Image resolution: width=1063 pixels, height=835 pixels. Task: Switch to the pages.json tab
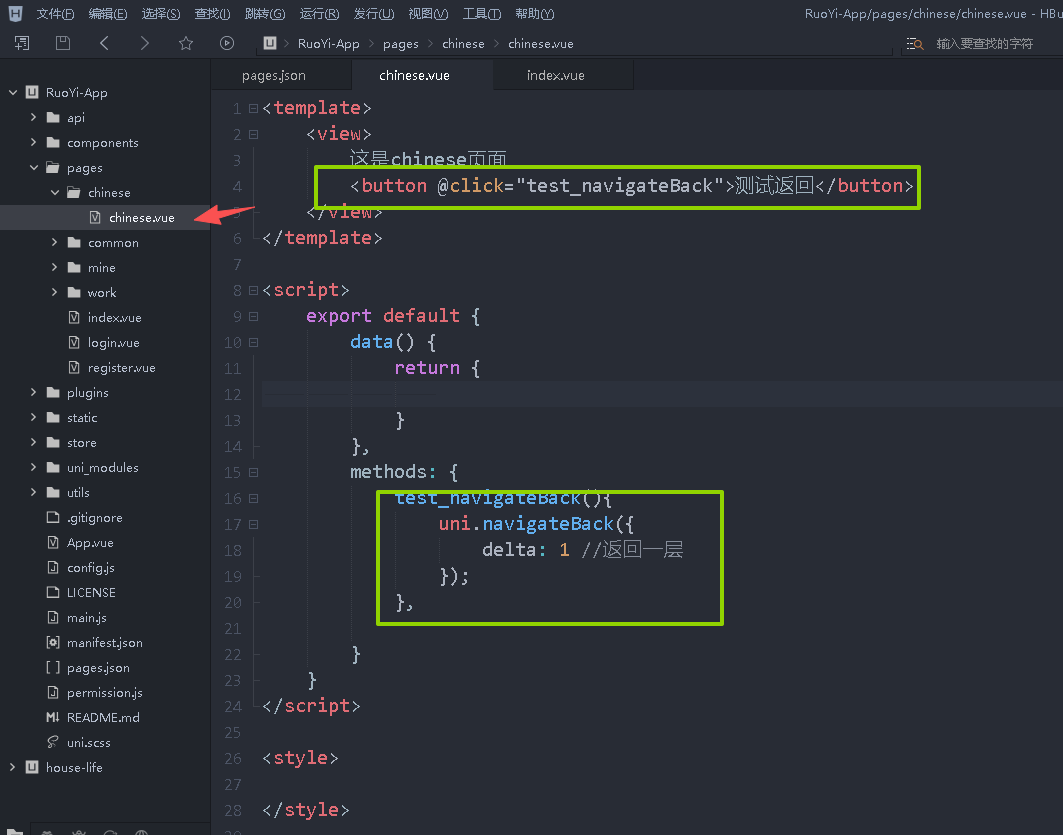[273, 75]
